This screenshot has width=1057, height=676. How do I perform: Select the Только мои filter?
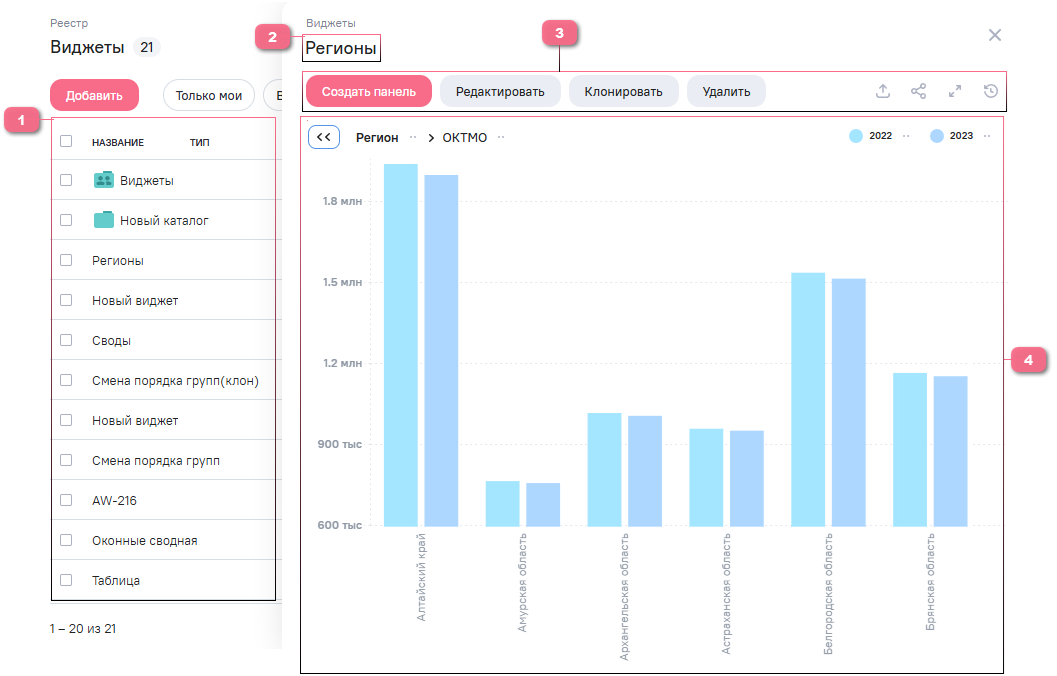pyautogui.click(x=209, y=96)
